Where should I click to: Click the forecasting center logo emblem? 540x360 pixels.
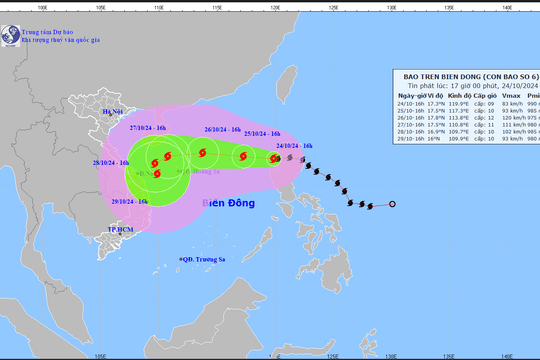[10, 35]
